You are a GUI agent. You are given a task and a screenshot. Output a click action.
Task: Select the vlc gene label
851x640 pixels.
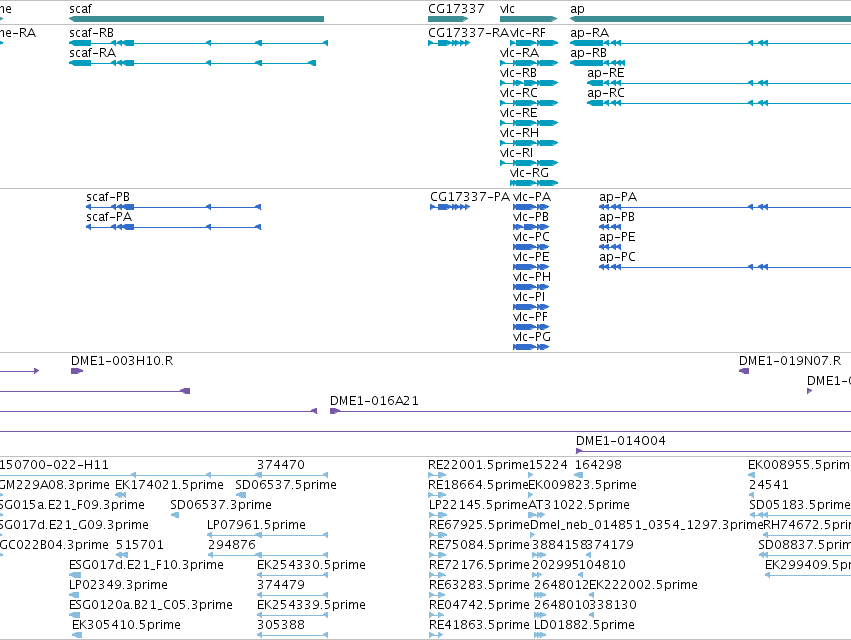pos(507,9)
